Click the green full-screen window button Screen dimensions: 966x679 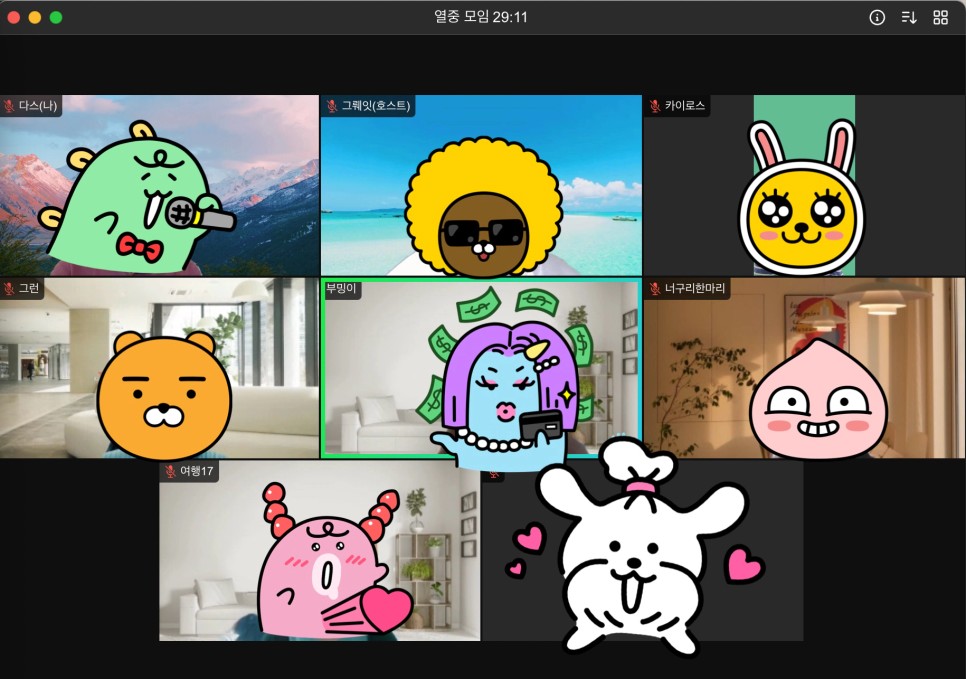click(x=56, y=17)
